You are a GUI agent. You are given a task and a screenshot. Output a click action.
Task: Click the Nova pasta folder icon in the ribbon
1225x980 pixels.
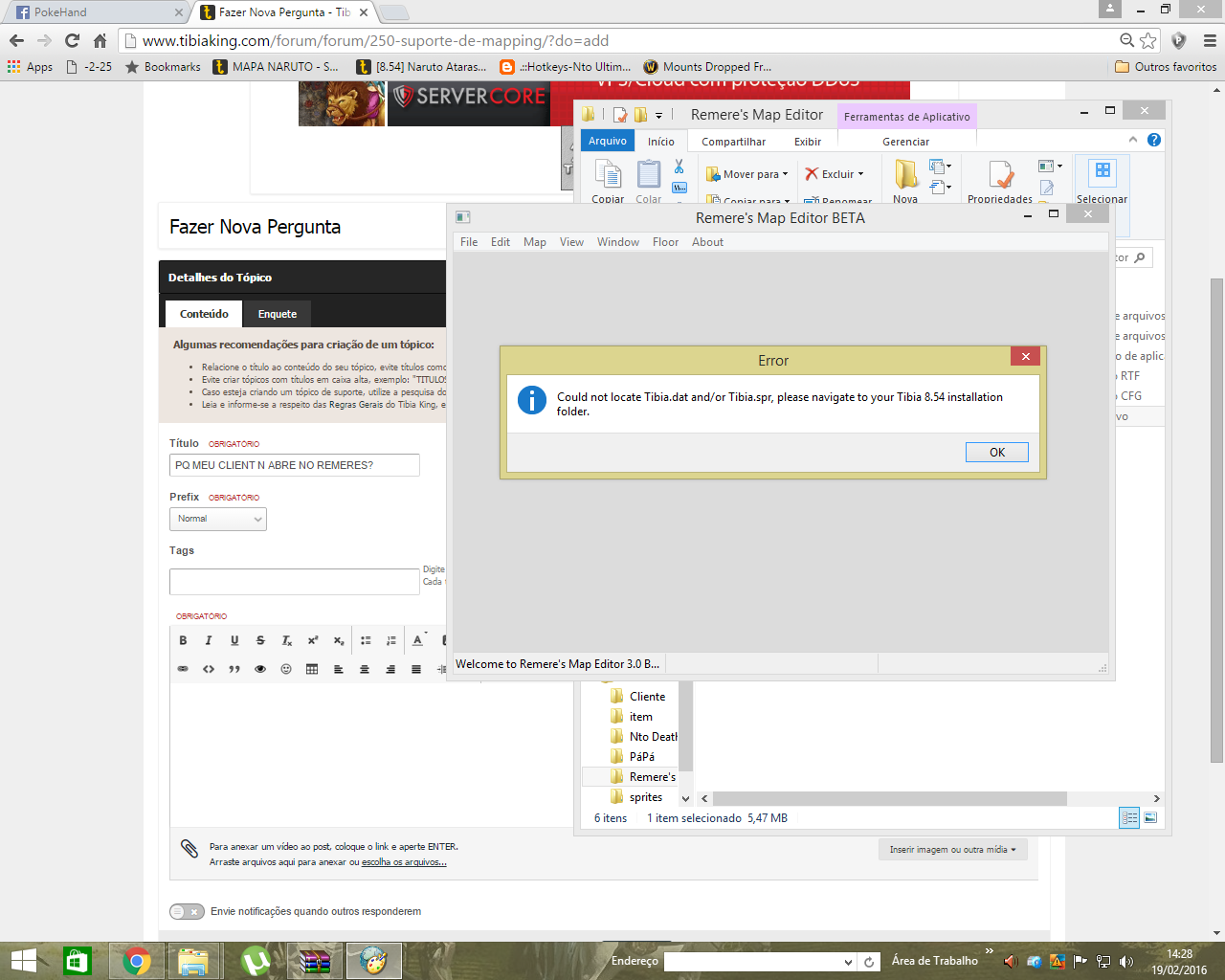click(905, 175)
